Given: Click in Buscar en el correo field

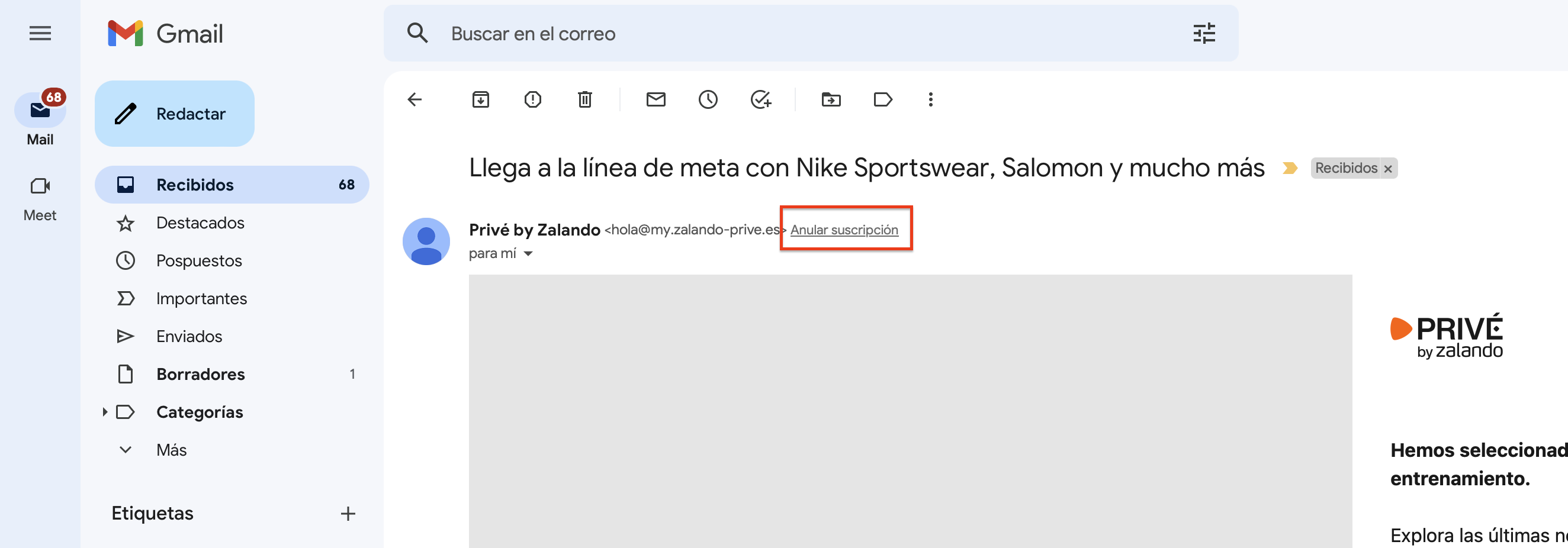Looking at the screenshot, I should (809, 34).
